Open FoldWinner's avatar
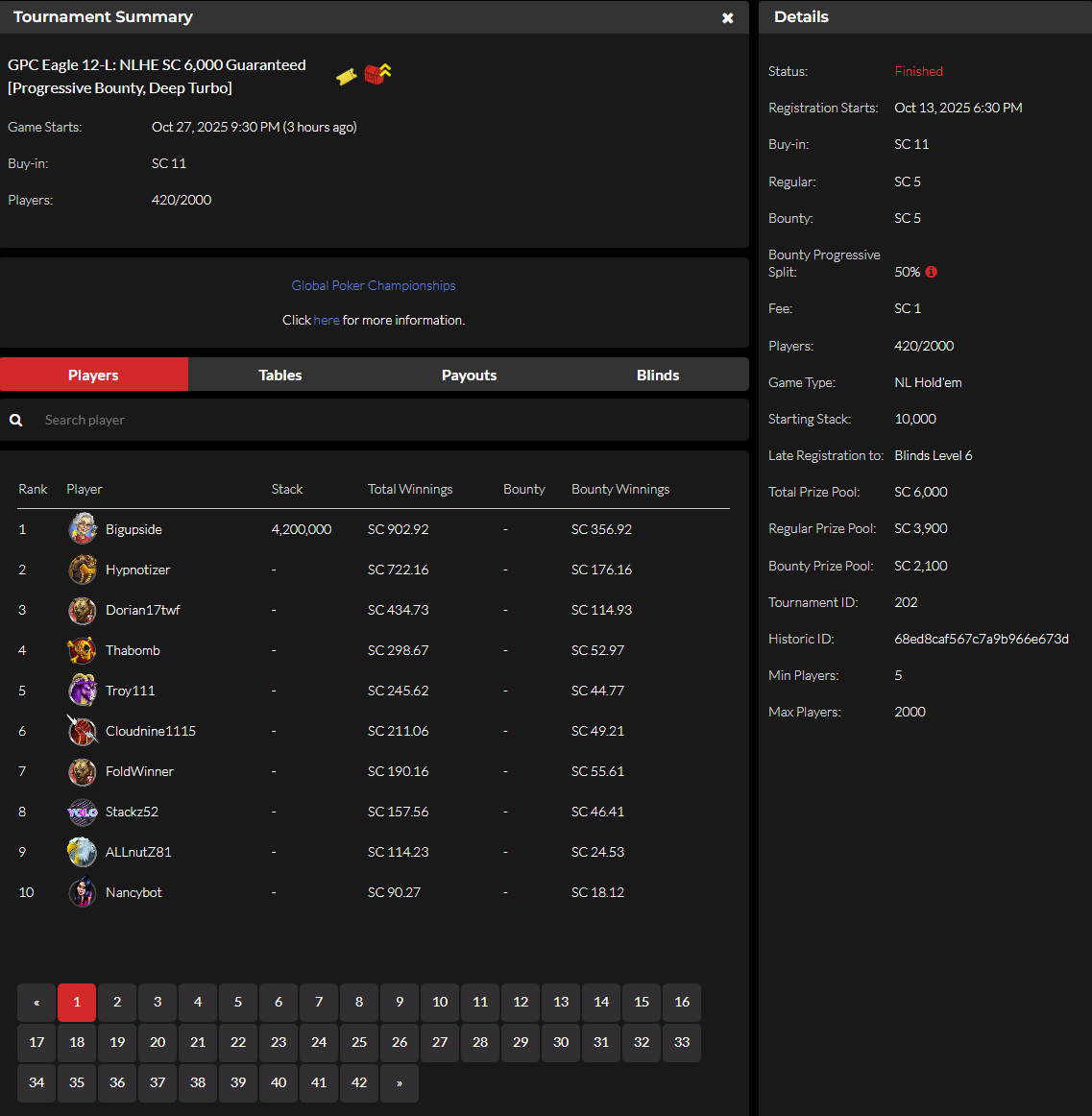 (83, 771)
